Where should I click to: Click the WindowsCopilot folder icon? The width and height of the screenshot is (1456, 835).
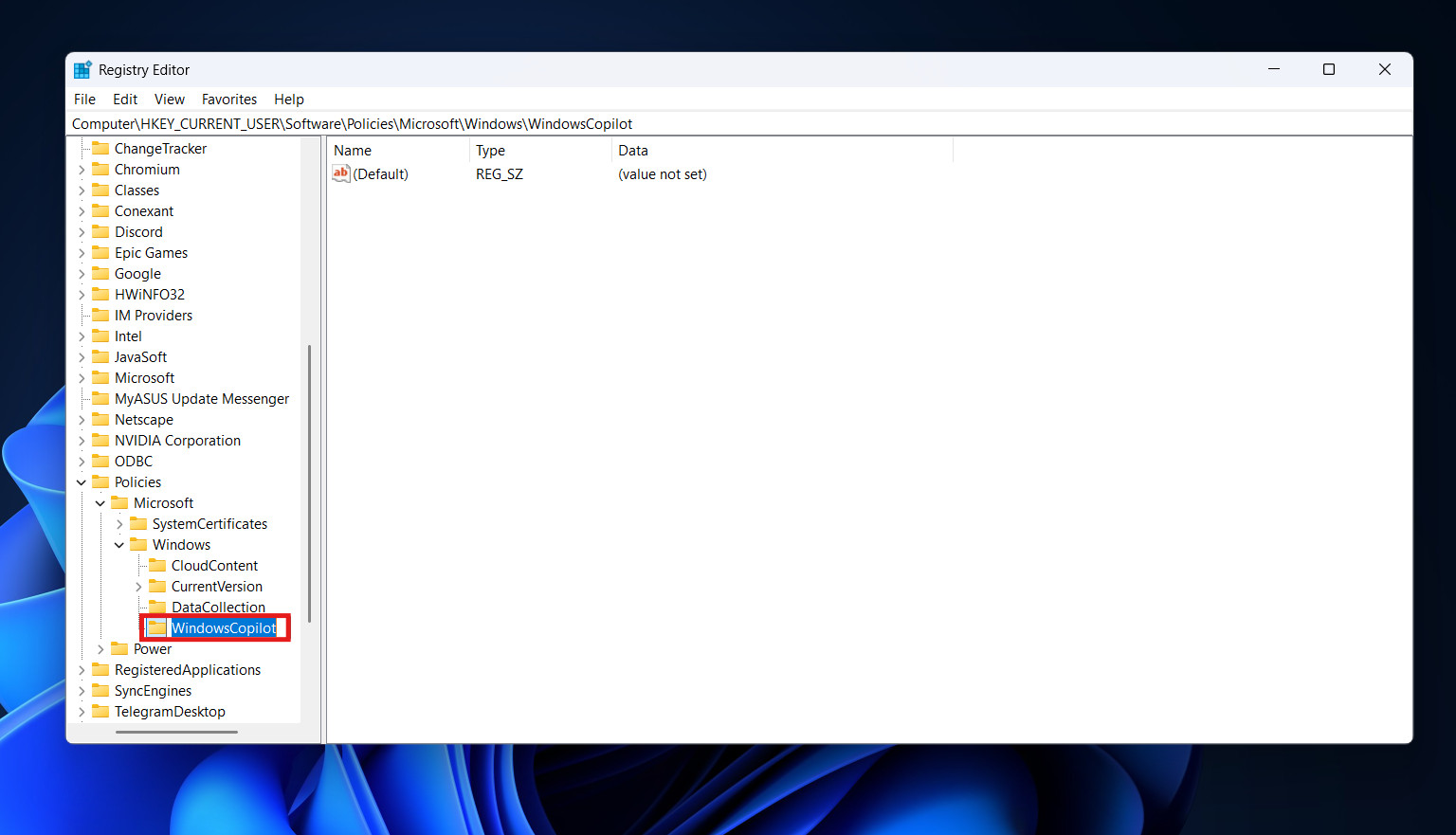coord(159,627)
